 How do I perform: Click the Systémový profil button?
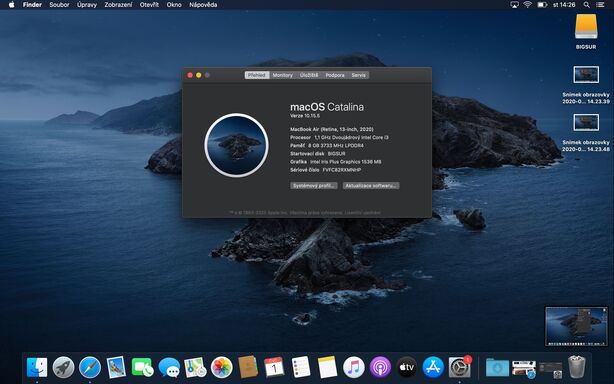pos(314,186)
